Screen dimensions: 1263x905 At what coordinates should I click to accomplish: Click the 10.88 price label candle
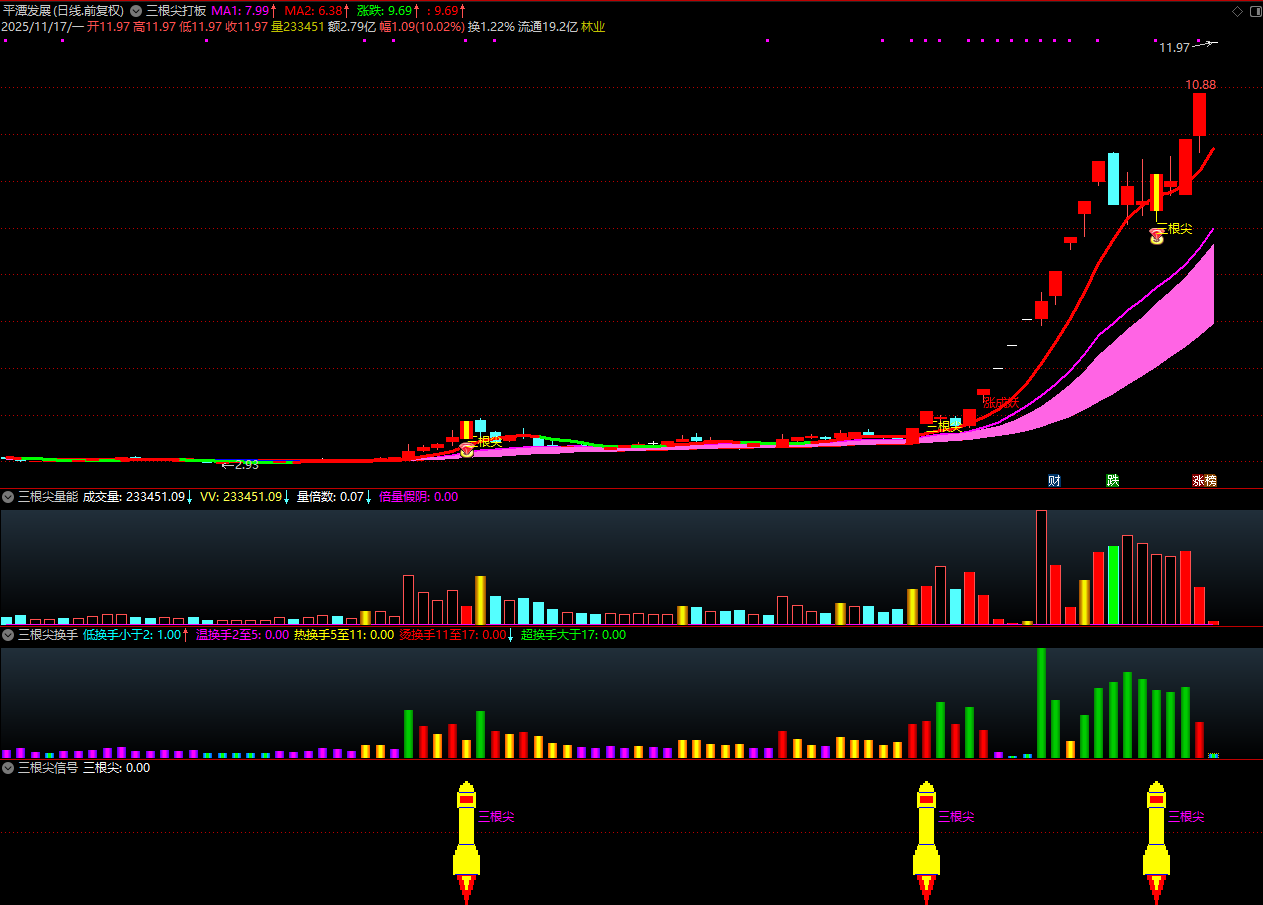click(x=1199, y=114)
